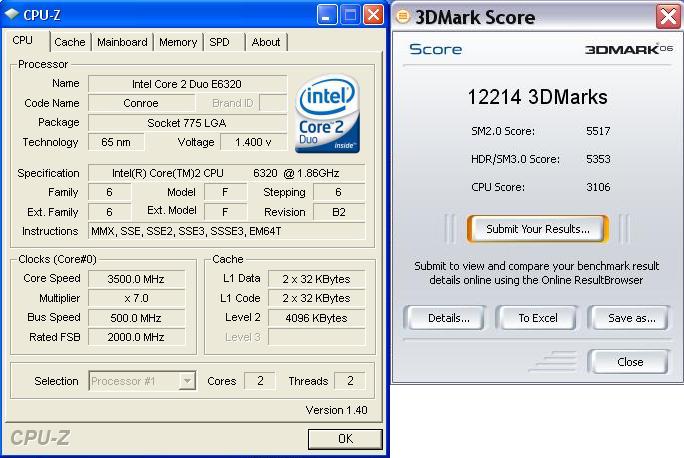Screen dimensions: 684x458
Task: Open the Memory tab
Action: 178,42
